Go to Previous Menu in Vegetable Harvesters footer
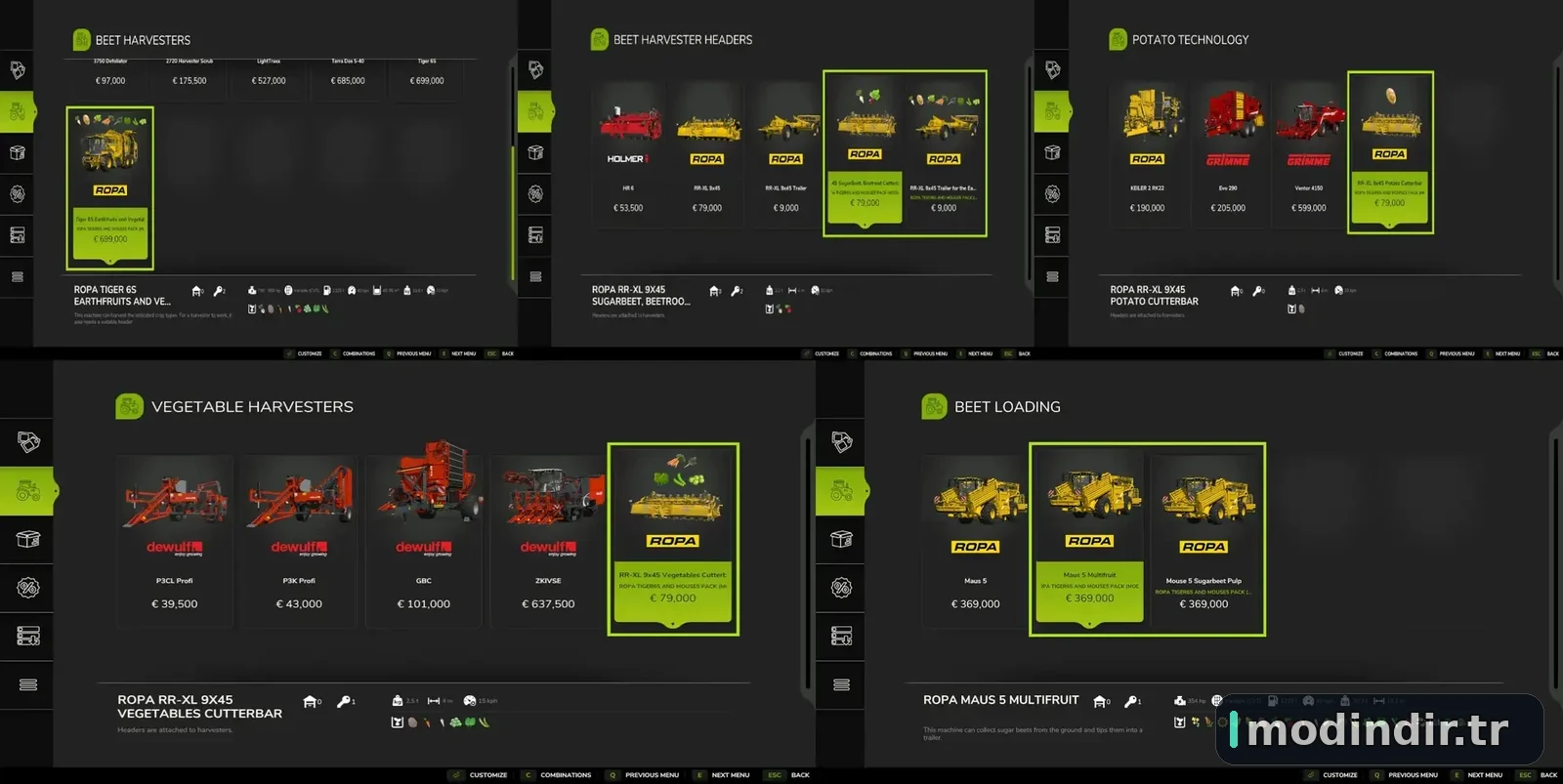This screenshot has height=784, width=1563. point(644,775)
